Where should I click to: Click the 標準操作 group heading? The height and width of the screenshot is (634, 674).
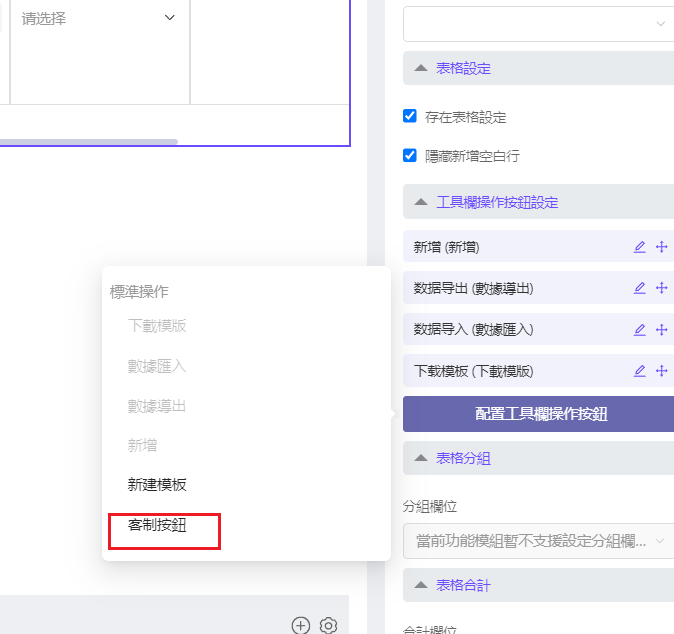[x=139, y=292]
